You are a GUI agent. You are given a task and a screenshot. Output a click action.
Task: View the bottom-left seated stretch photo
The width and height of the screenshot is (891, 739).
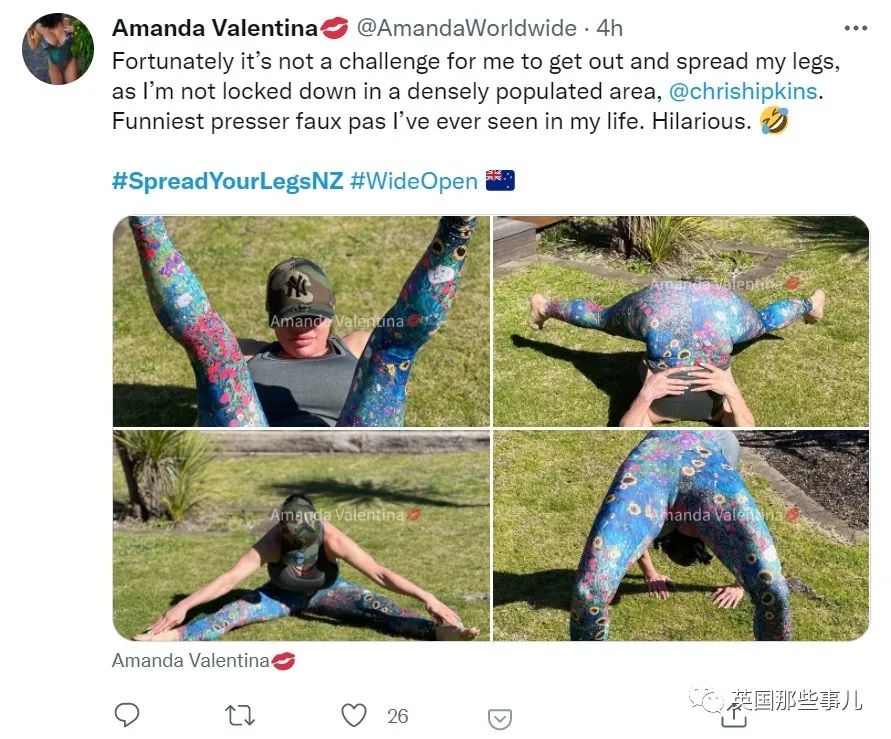[x=301, y=536]
